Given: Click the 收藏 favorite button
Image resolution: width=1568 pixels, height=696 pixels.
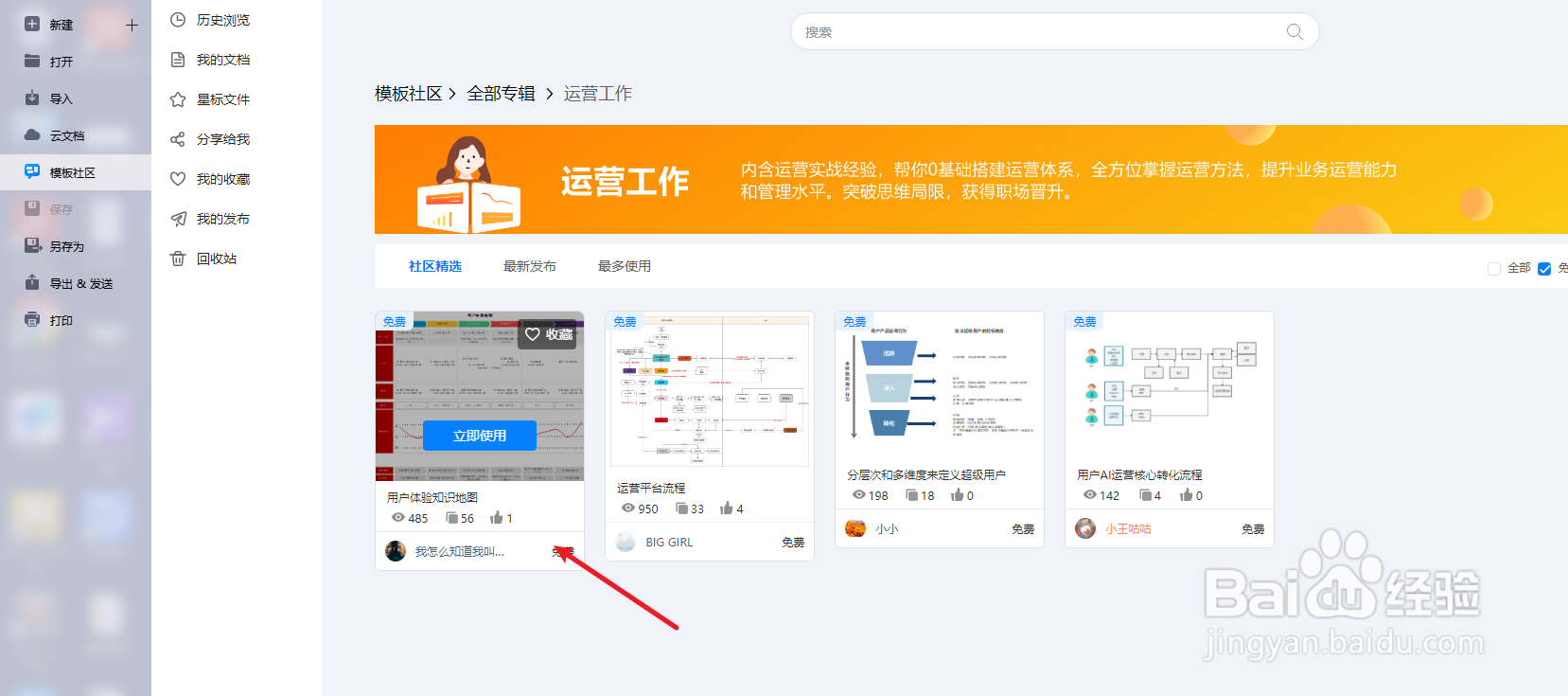Looking at the screenshot, I should coord(549,334).
